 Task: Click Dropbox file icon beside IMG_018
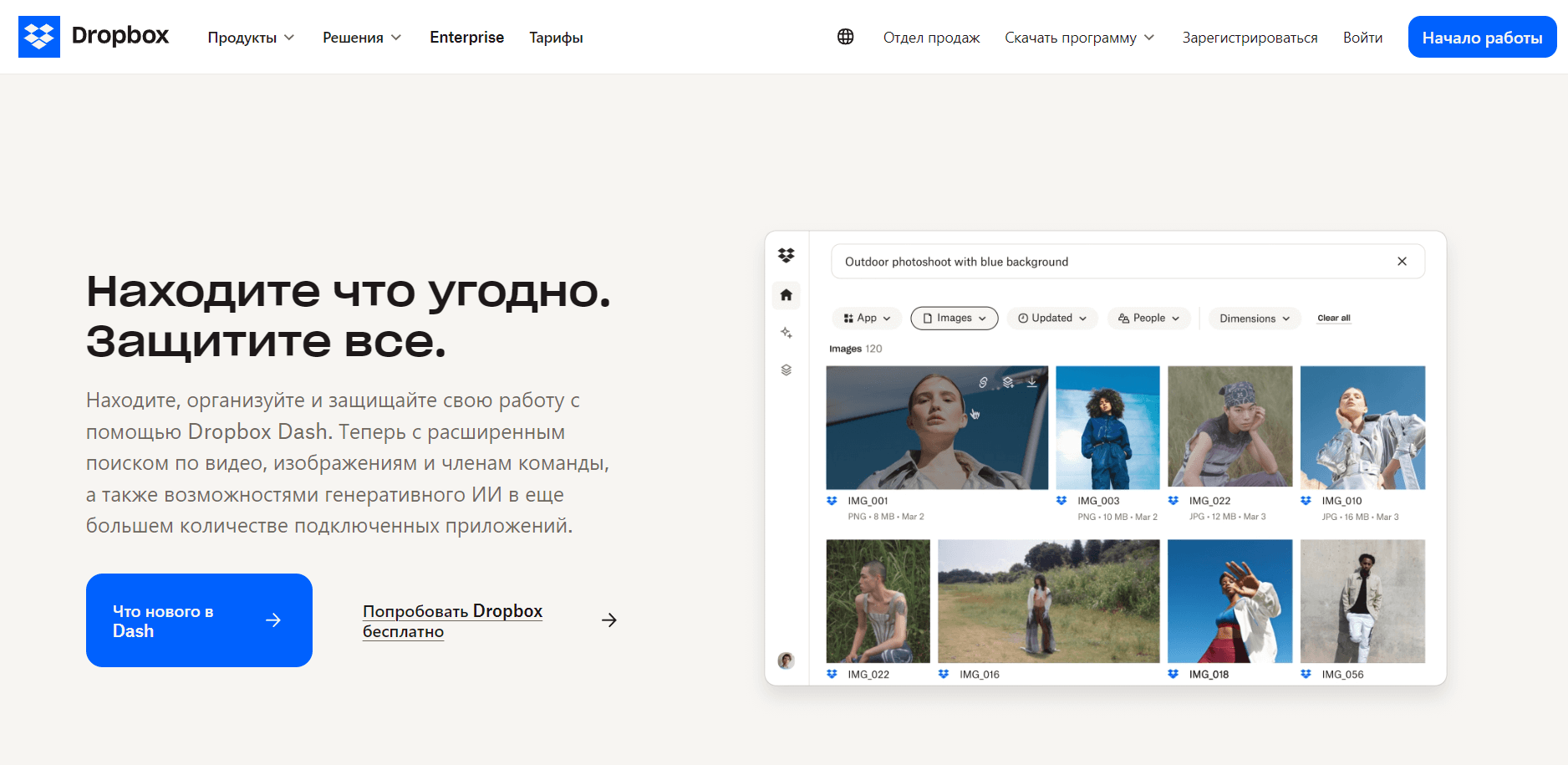[1173, 674]
